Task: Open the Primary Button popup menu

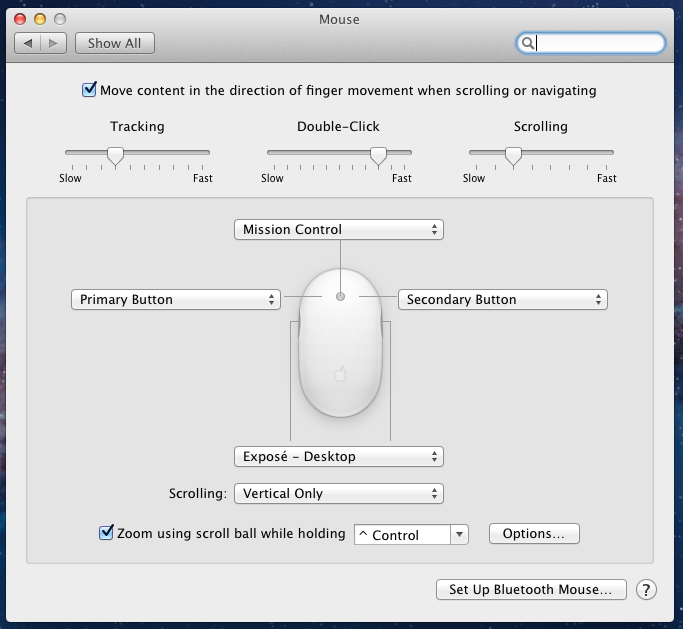Action: click(x=176, y=300)
